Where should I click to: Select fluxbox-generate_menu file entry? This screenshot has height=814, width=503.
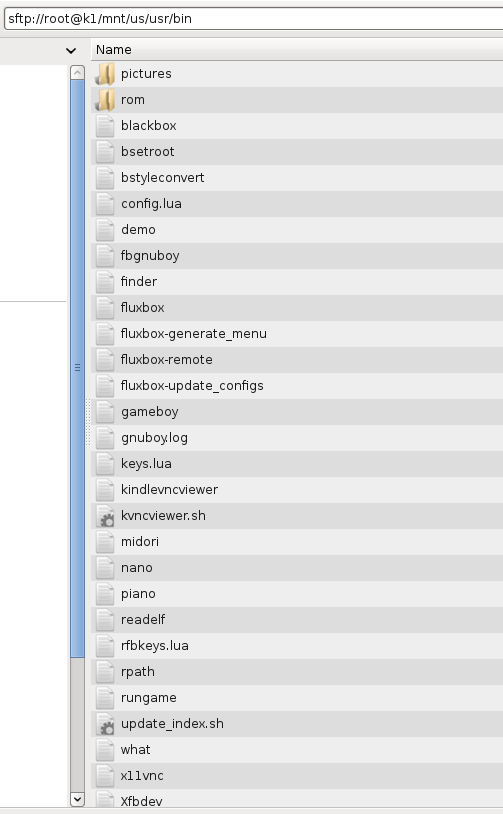click(x=297, y=333)
